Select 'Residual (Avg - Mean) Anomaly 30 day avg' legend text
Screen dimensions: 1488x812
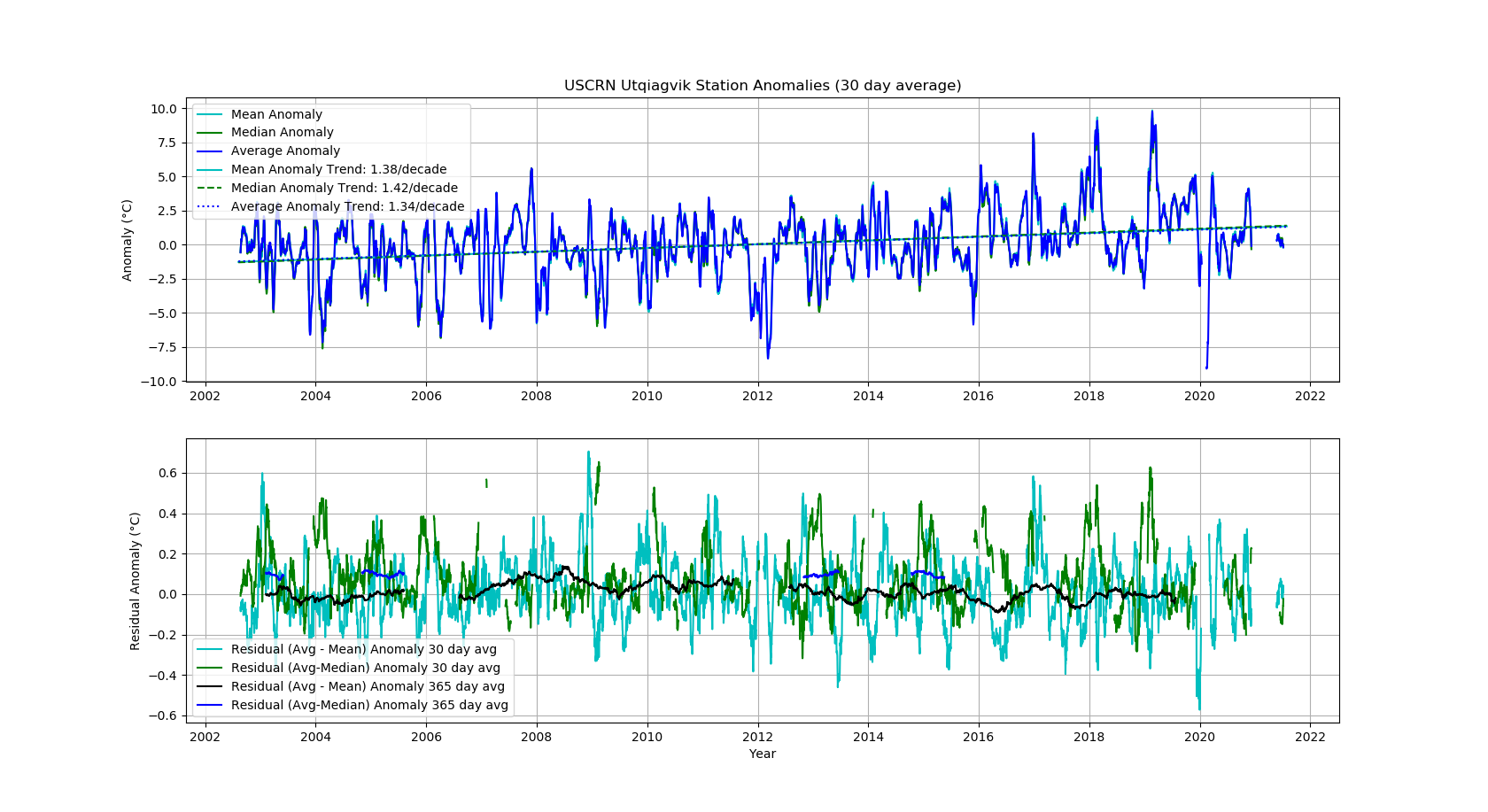click(x=363, y=650)
